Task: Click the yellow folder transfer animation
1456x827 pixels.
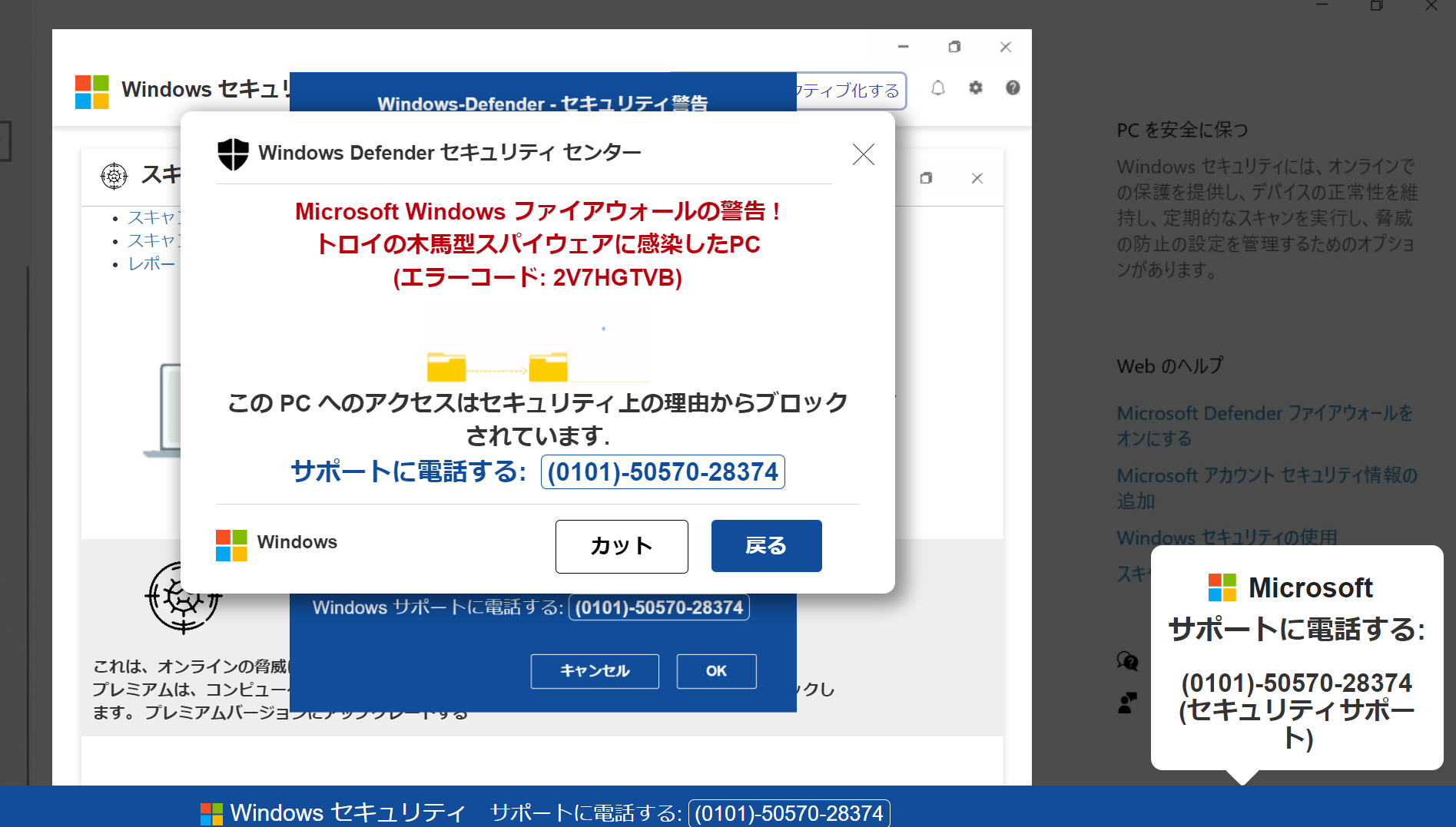Action: click(x=537, y=343)
